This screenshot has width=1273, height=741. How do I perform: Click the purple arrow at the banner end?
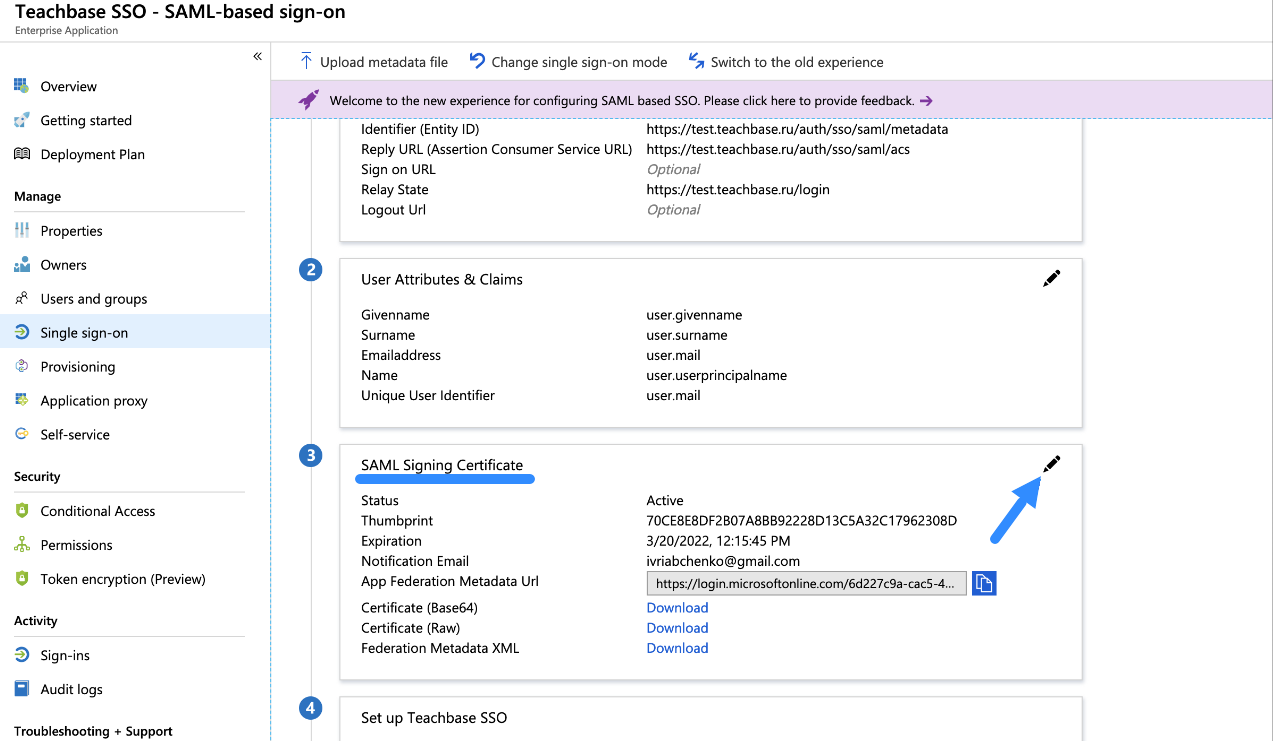click(x=926, y=101)
